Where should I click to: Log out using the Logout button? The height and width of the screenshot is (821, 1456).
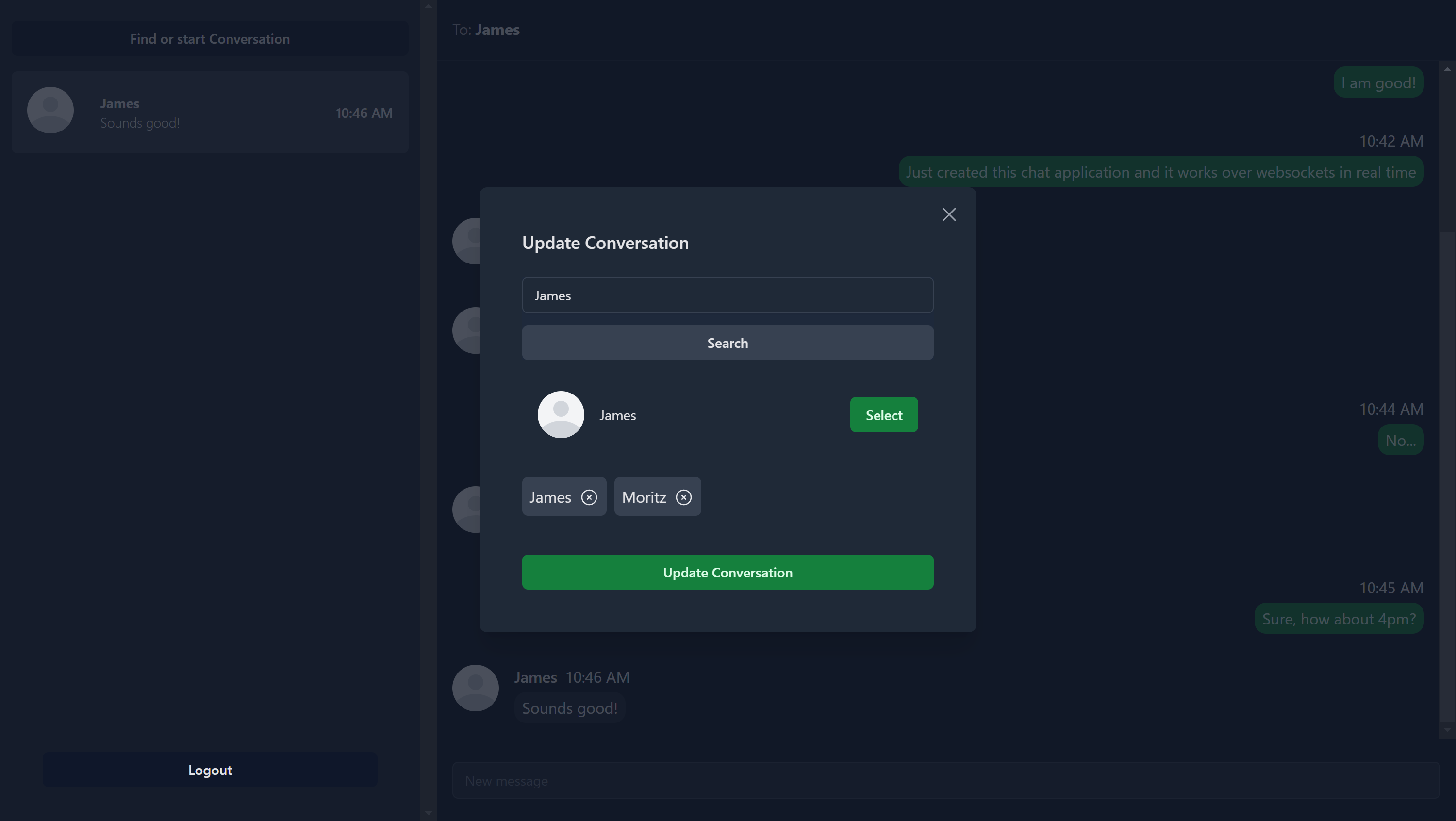(x=210, y=770)
